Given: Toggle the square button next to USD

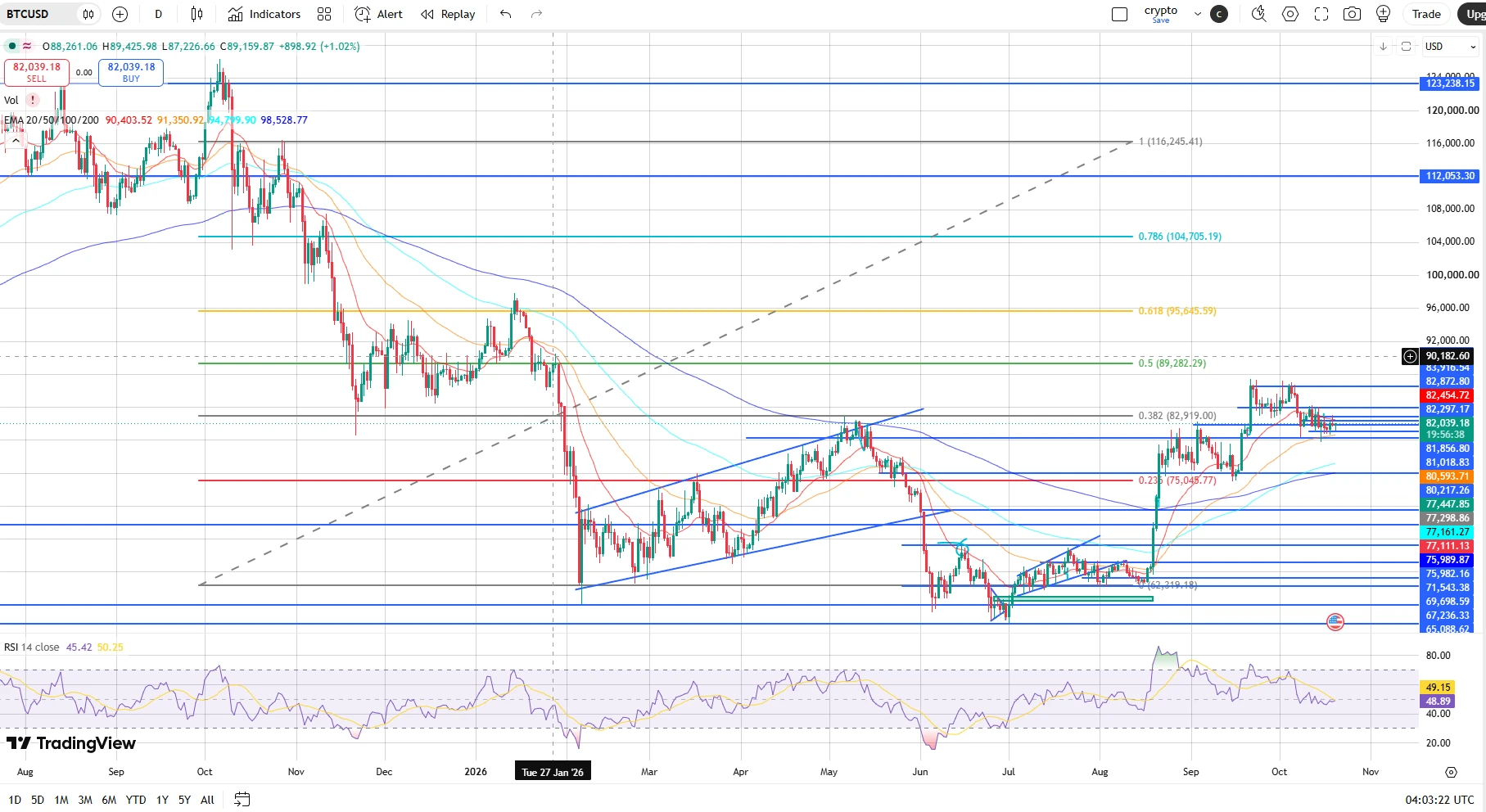Looking at the screenshot, I should (x=1406, y=47).
